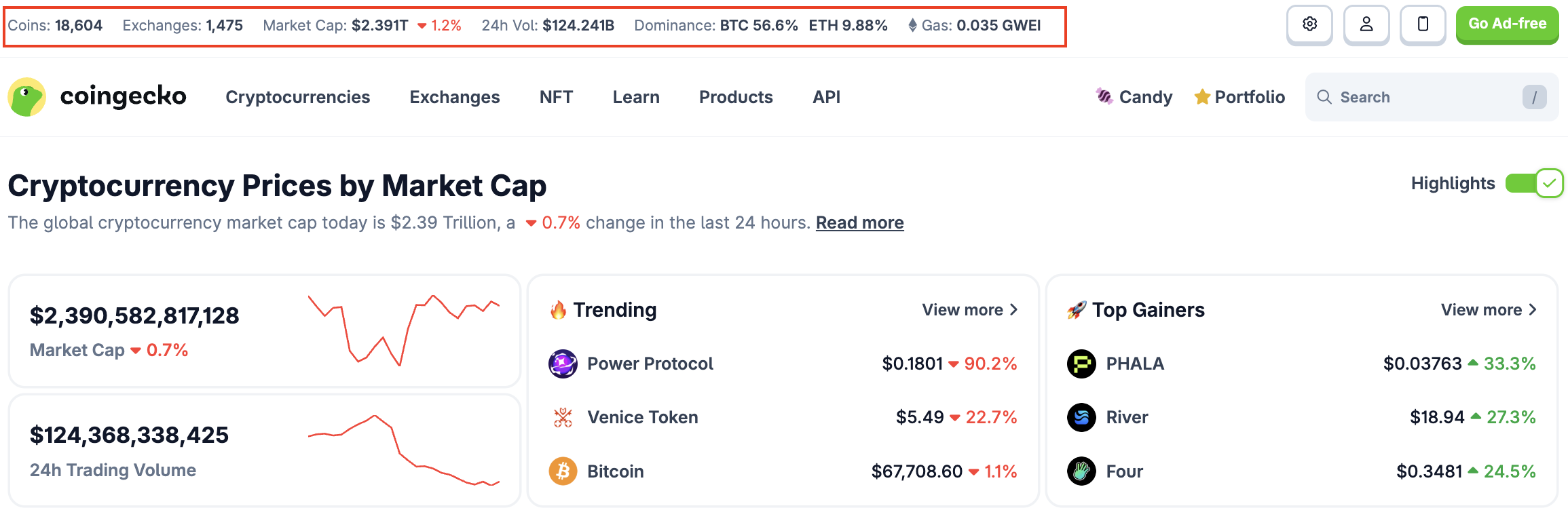Click the Bitcoin coin icon under Trending

point(562,471)
